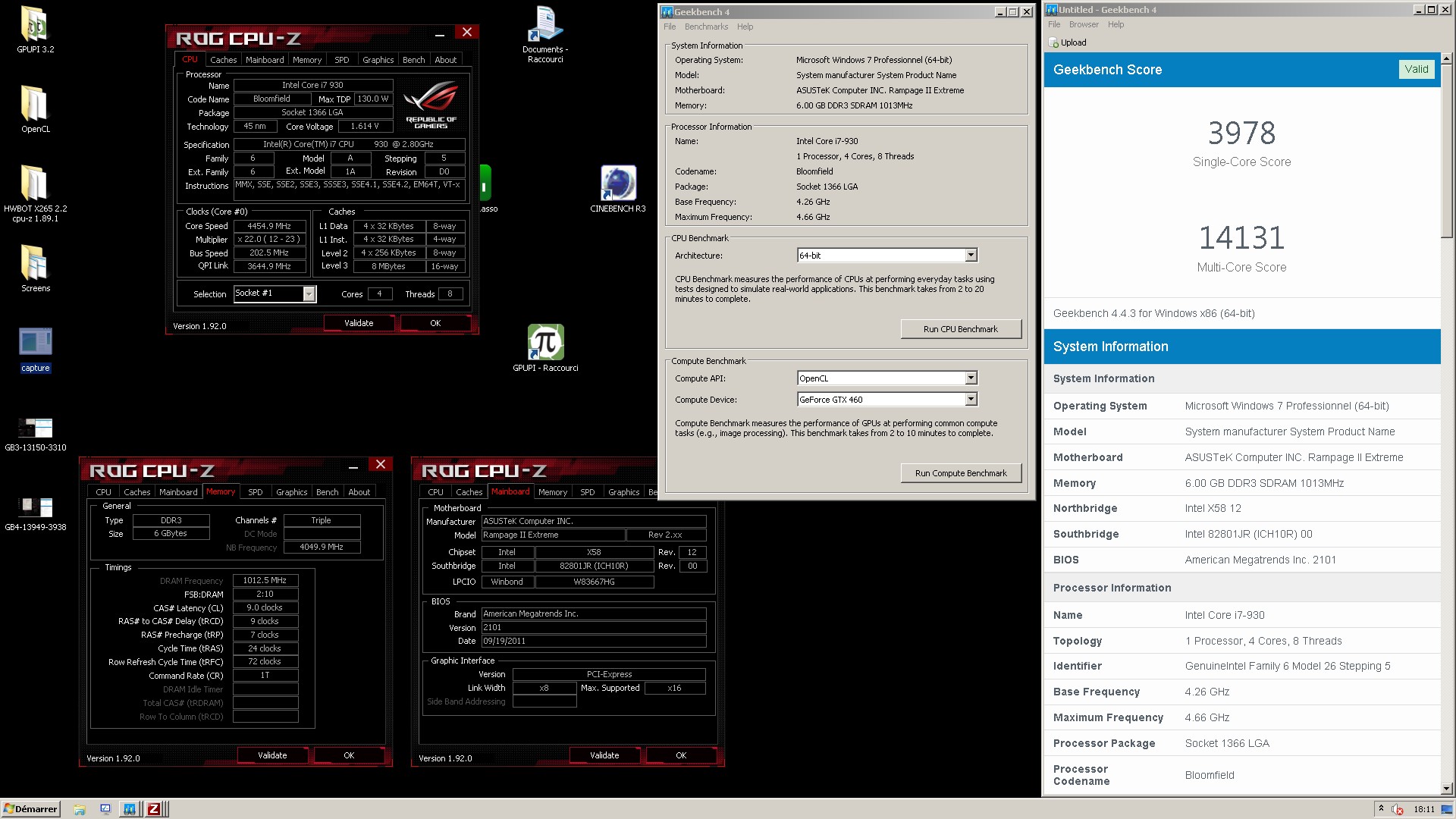Image resolution: width=1456 pixels, height=819 pixels.
Task: Switch to Geekbench via taskbar icon
Action: [x=130, y=809]
